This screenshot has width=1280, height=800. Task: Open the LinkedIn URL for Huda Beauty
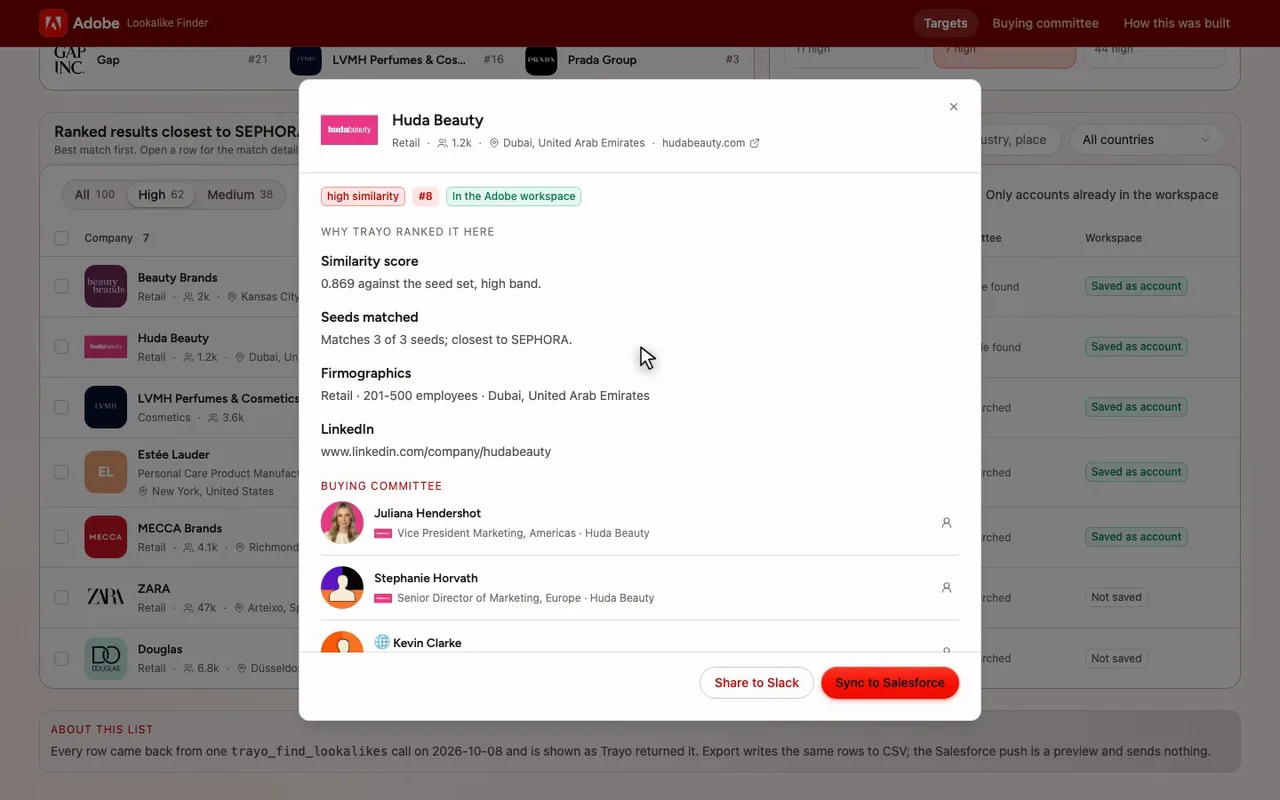tap(436, 451)
